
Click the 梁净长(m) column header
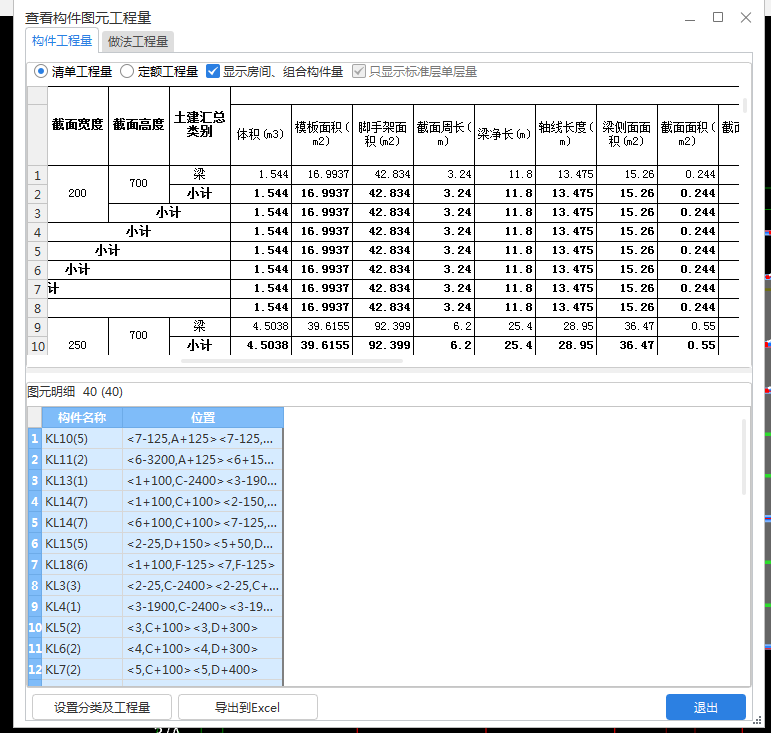(x=504, y=135)
